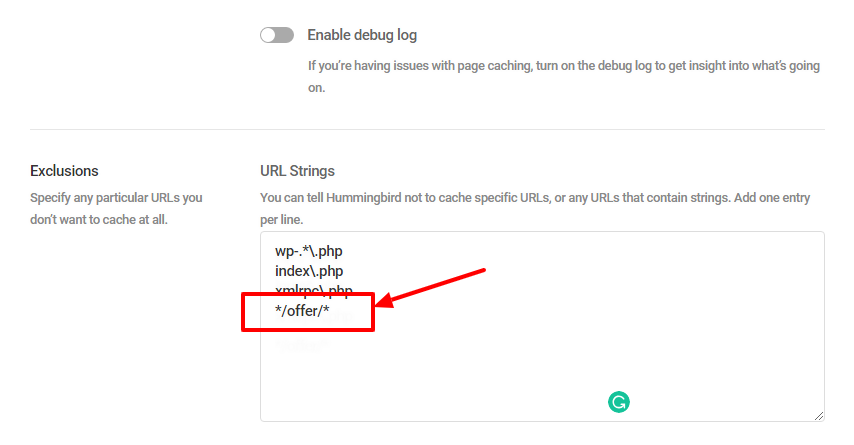Click the Enable debug log label
The image size is (854, 445).
click(x=362, y=35)
